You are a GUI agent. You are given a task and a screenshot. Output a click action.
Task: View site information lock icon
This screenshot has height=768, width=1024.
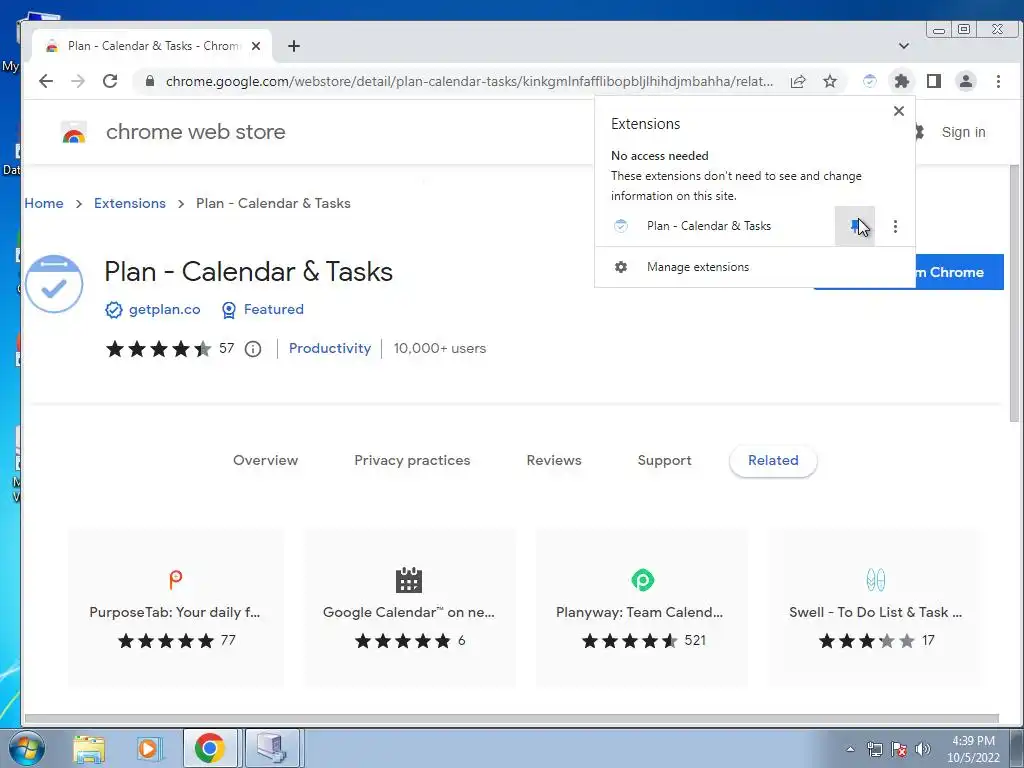point(150,81)
